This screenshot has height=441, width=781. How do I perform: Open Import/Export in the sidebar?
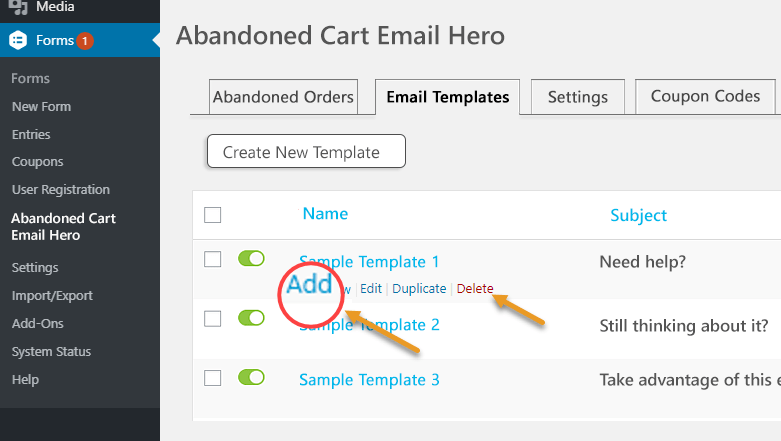(x=52, y=295)
